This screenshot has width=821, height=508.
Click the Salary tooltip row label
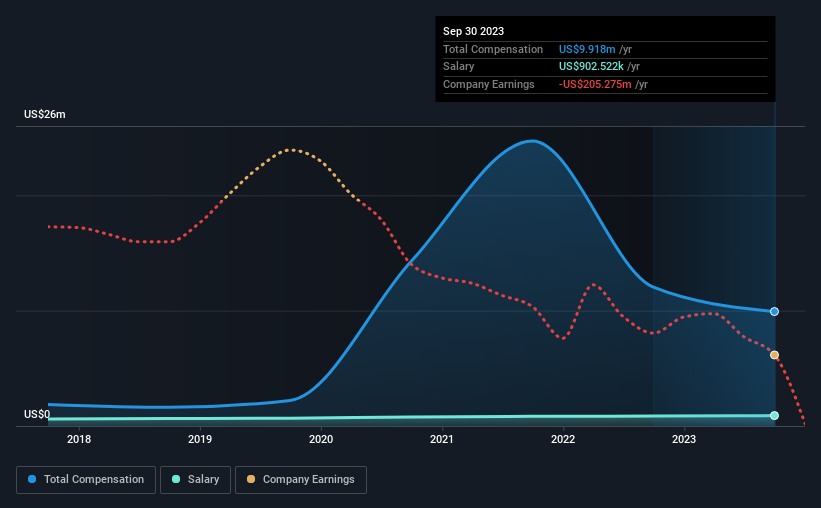point(459,67)
